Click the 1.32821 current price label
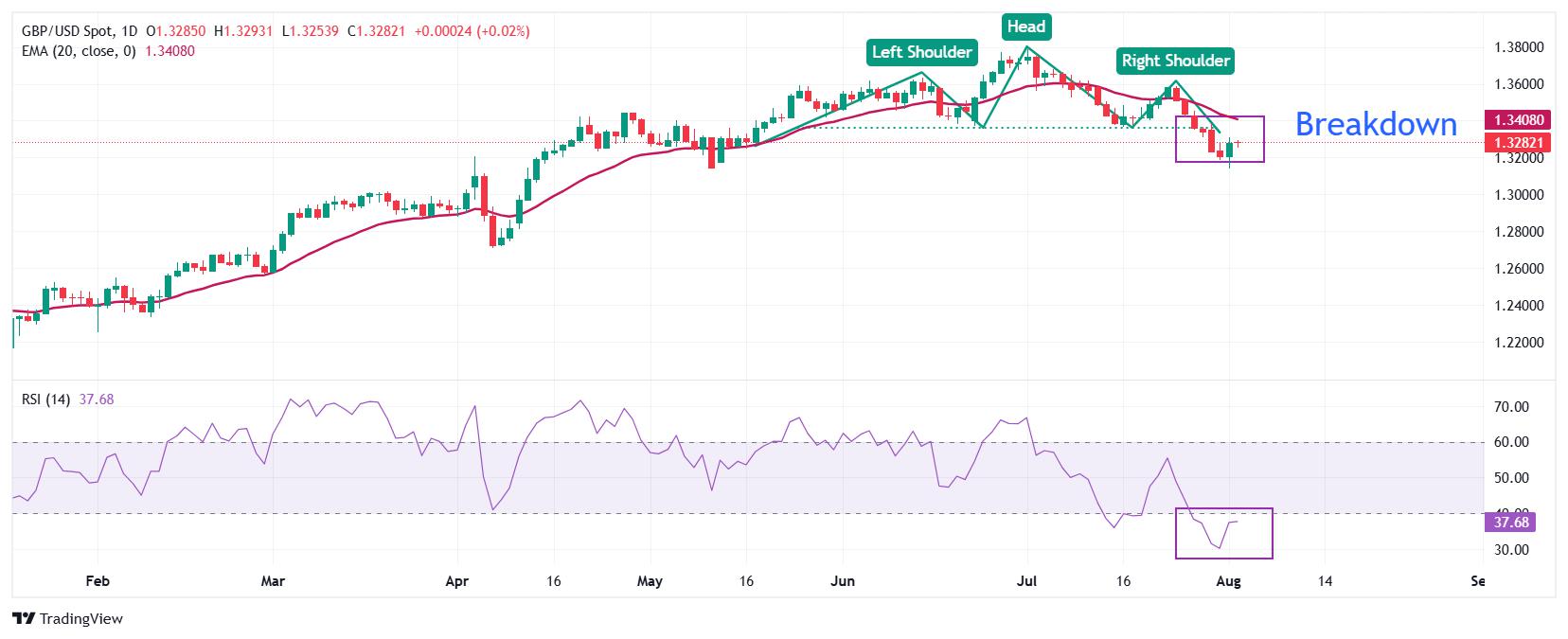 [1522, 142]
